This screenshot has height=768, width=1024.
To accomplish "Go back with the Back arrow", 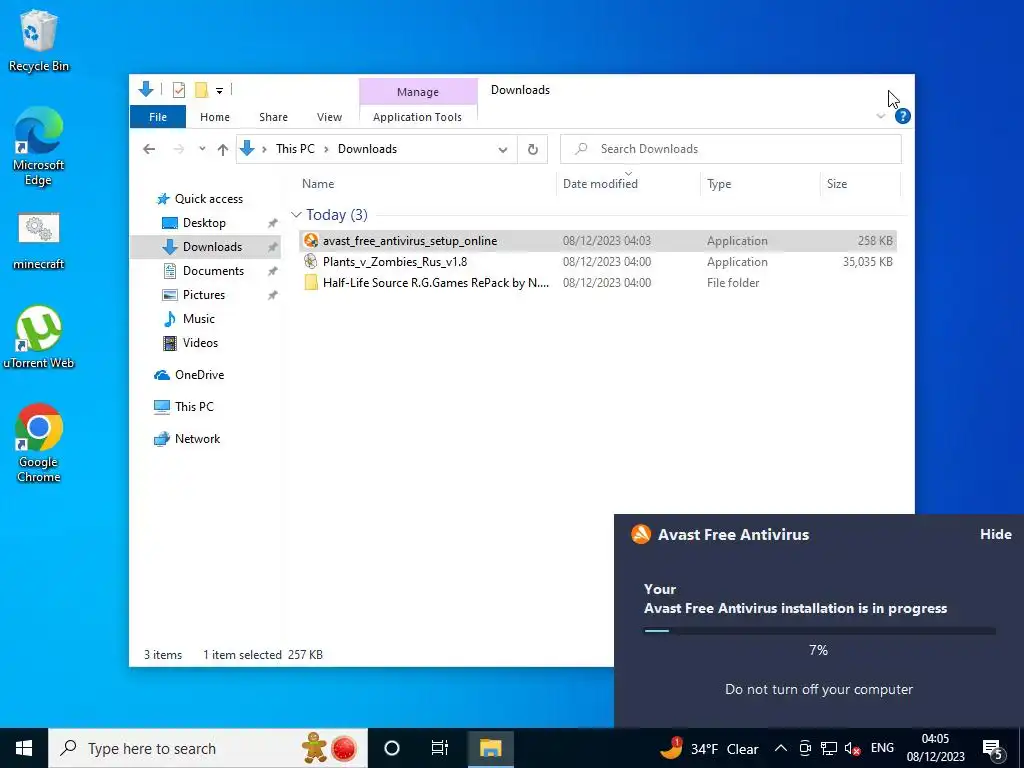I will click(x=149, y=149).
